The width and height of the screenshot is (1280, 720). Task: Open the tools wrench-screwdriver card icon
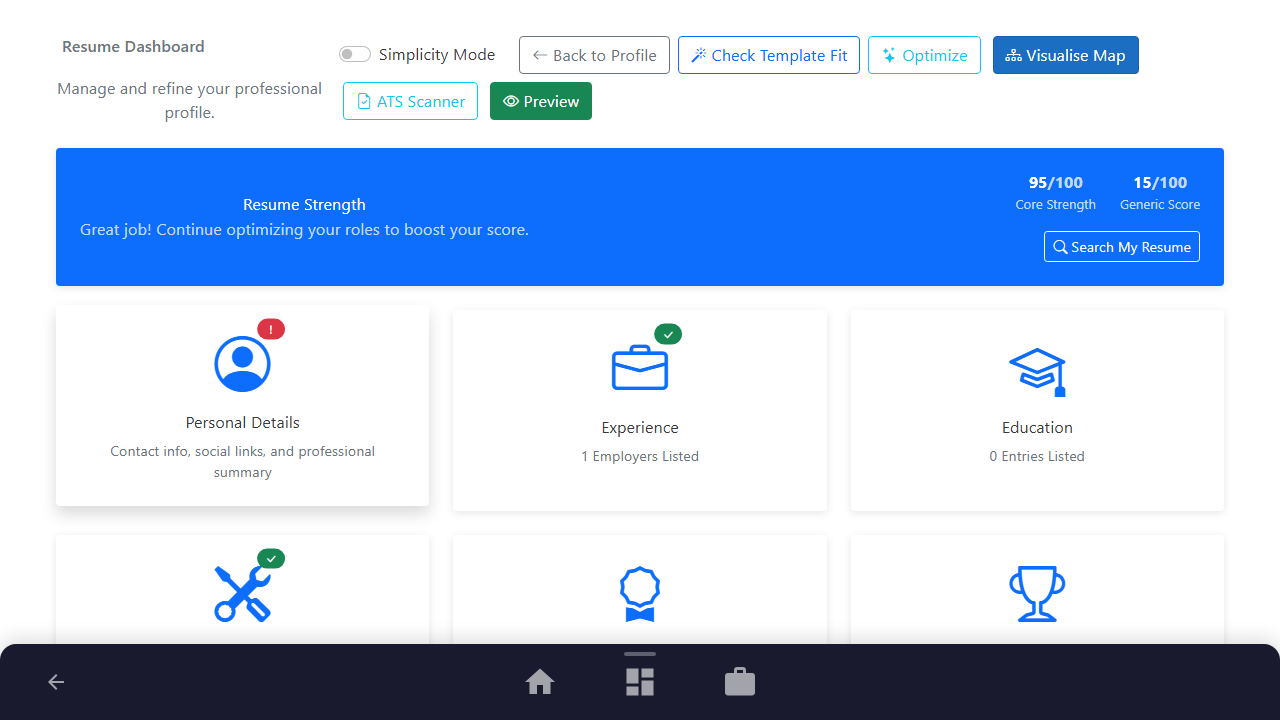(242, 593)
